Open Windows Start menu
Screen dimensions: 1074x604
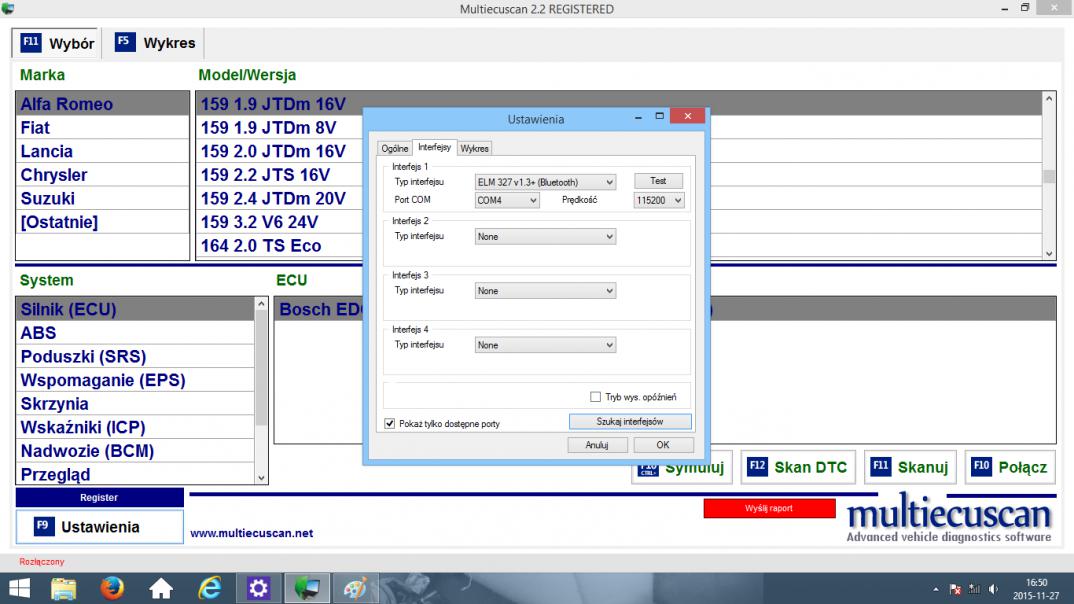pos(19,588)
